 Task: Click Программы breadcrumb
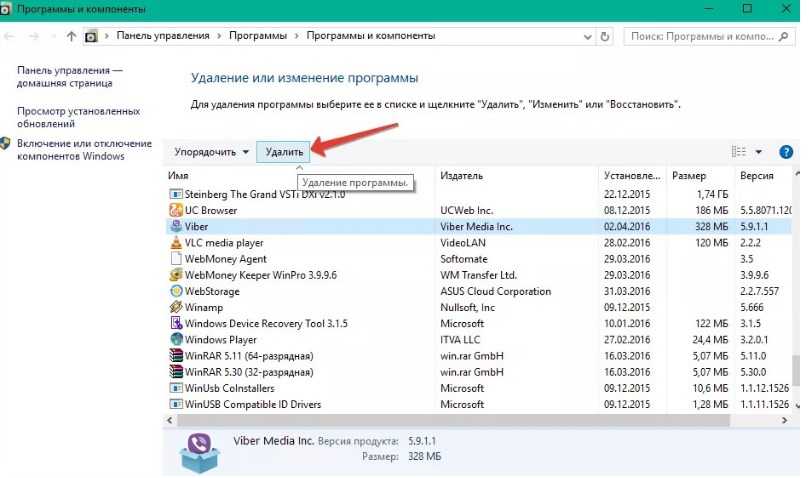tap(258, 36)
